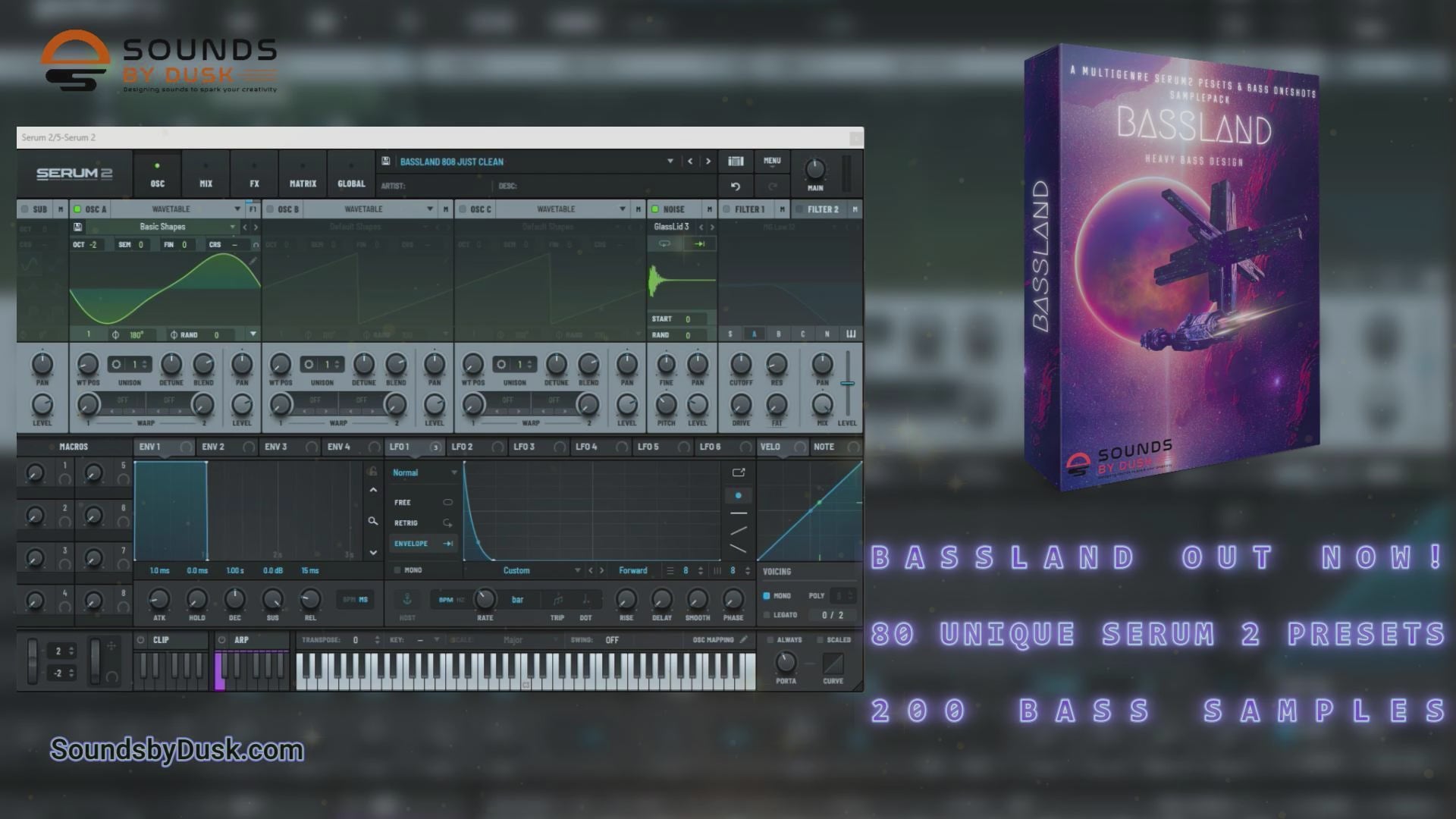Enable the ALWAYS portamento checkbox
Viewport: 1456px width, 819px height.
point(770,640)
